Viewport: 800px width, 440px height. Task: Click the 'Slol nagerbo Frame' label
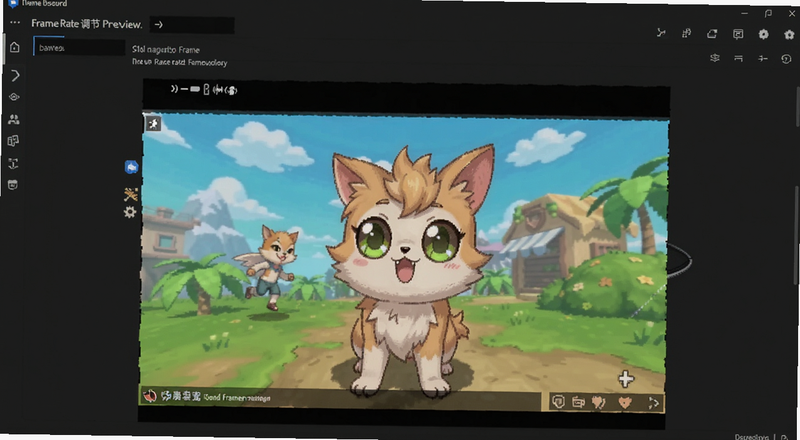click(166, 50)
